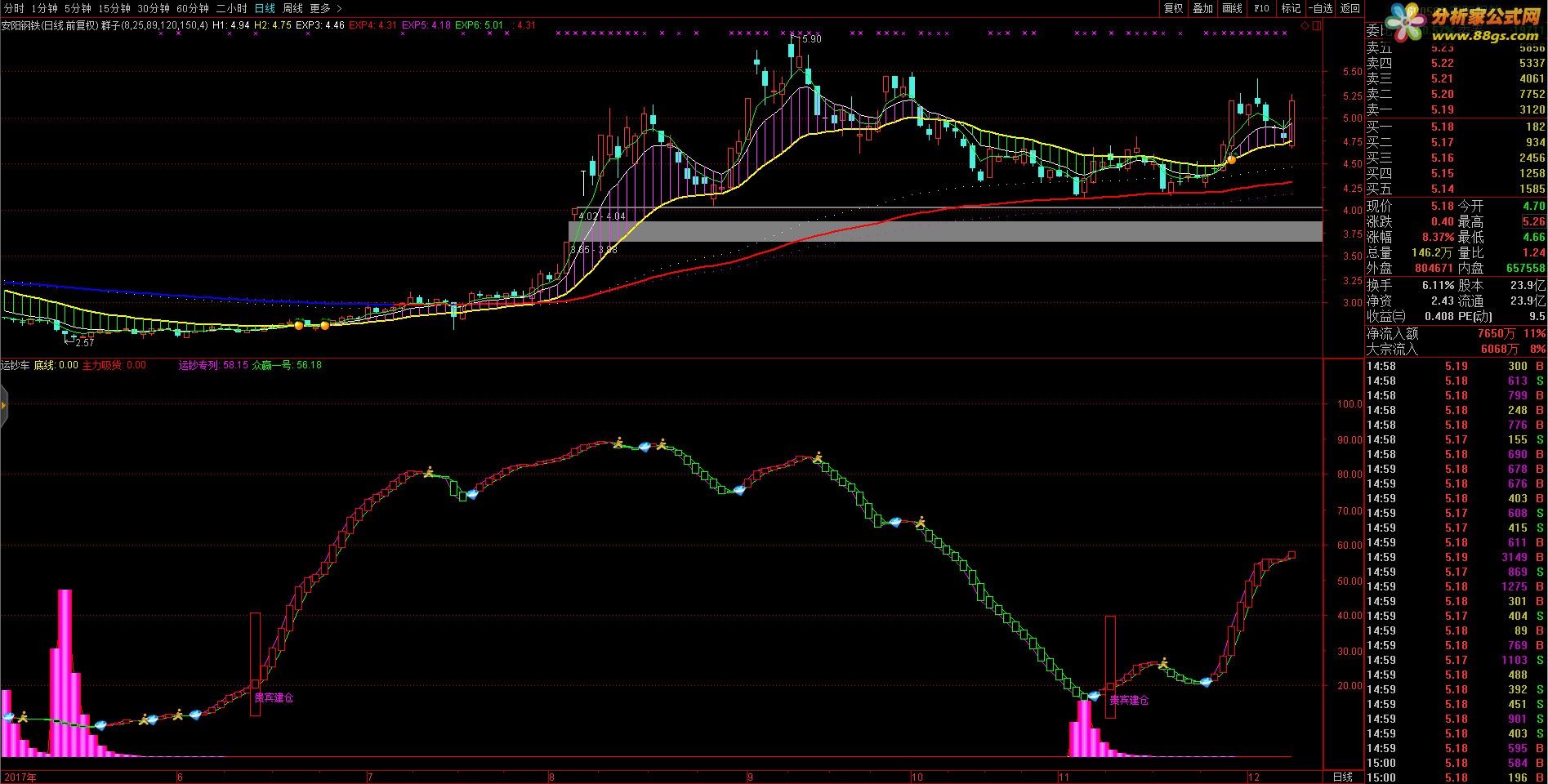Click the 众赢一号: 56.18 value
This screenshot has height=784, width=1548.
[287, 365]
